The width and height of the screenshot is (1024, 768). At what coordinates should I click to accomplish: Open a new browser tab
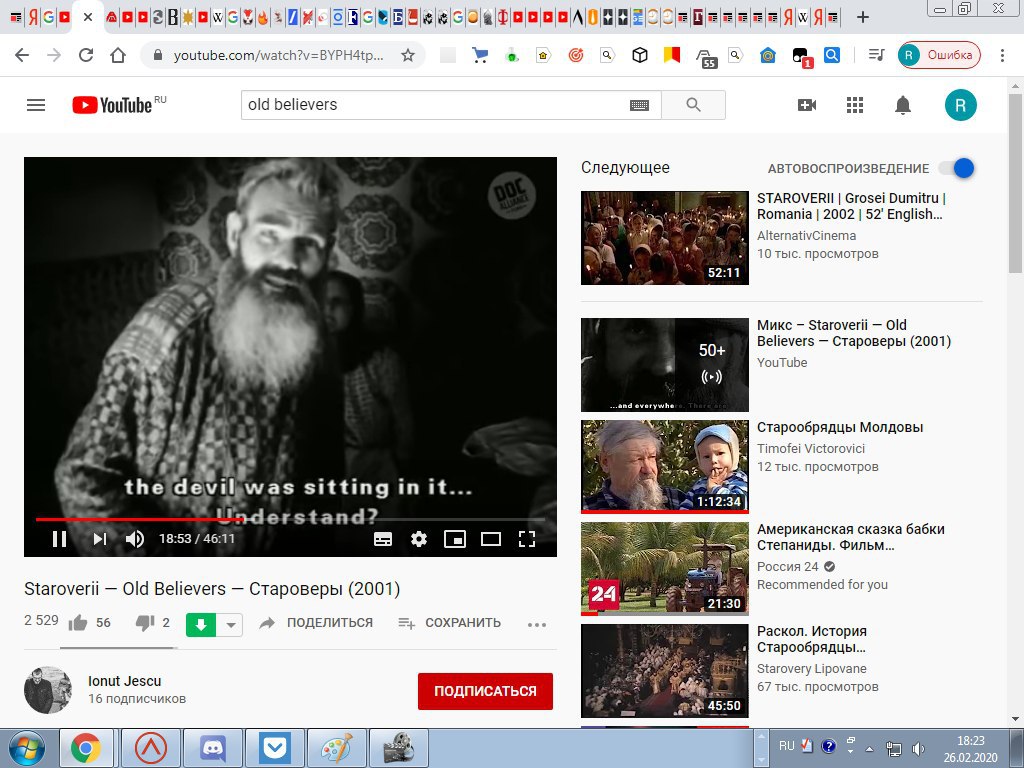click(x=863, y=18)
